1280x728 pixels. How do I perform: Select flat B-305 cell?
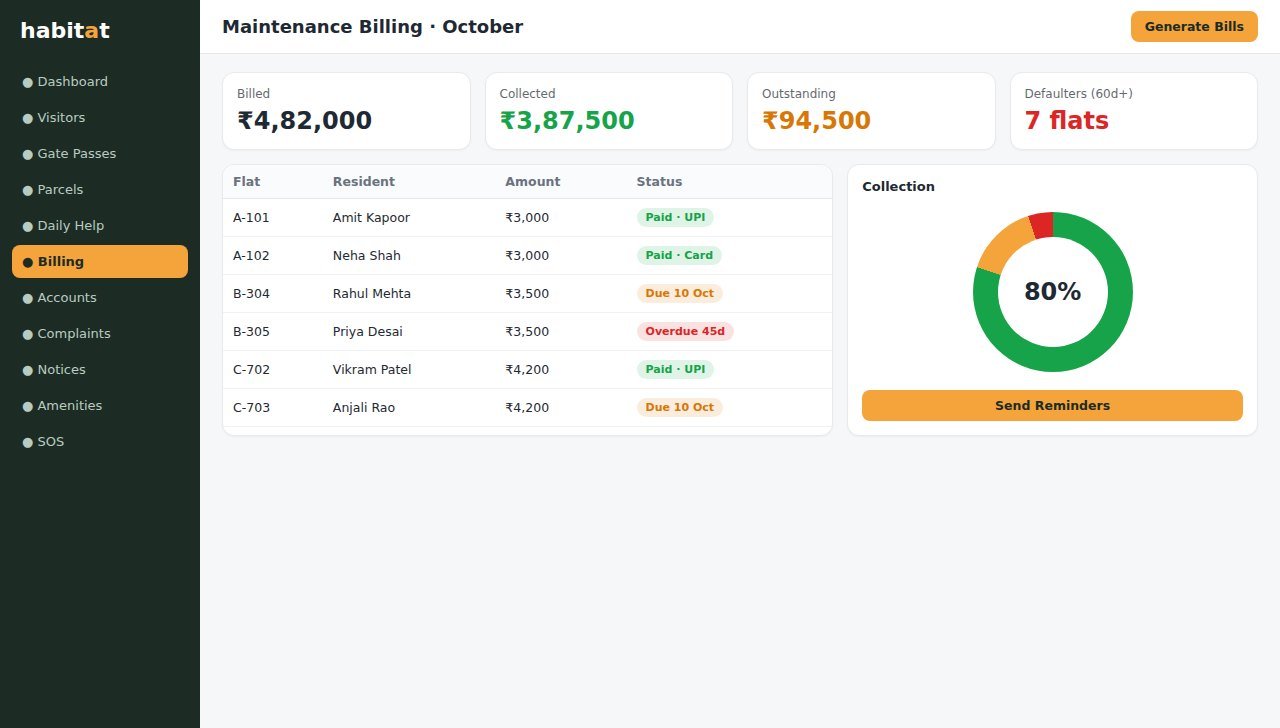[251, 332]
